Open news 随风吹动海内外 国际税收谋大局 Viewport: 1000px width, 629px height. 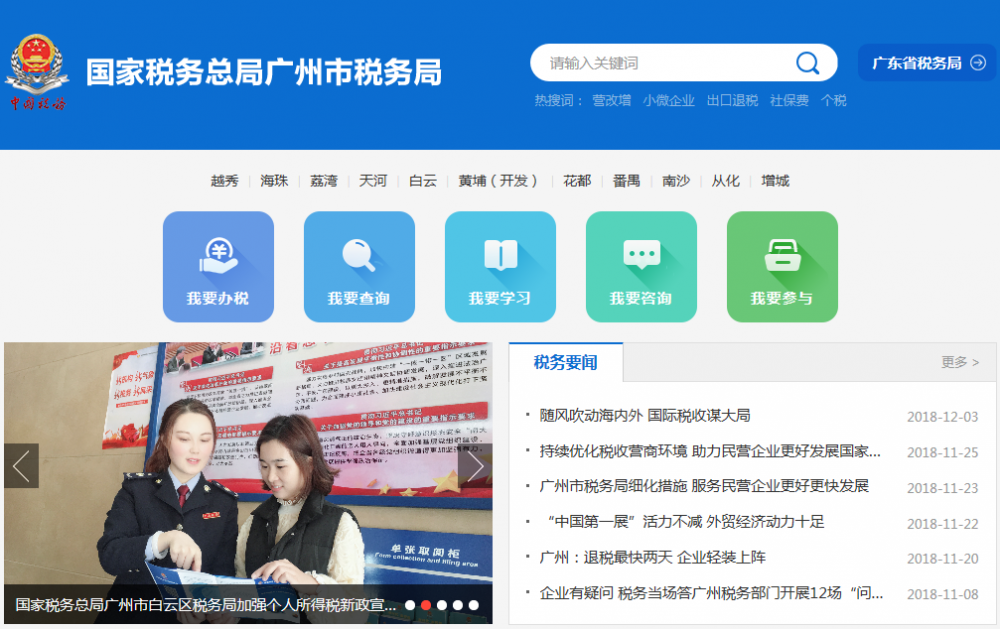pyautogui.click(x=644, y=415)
